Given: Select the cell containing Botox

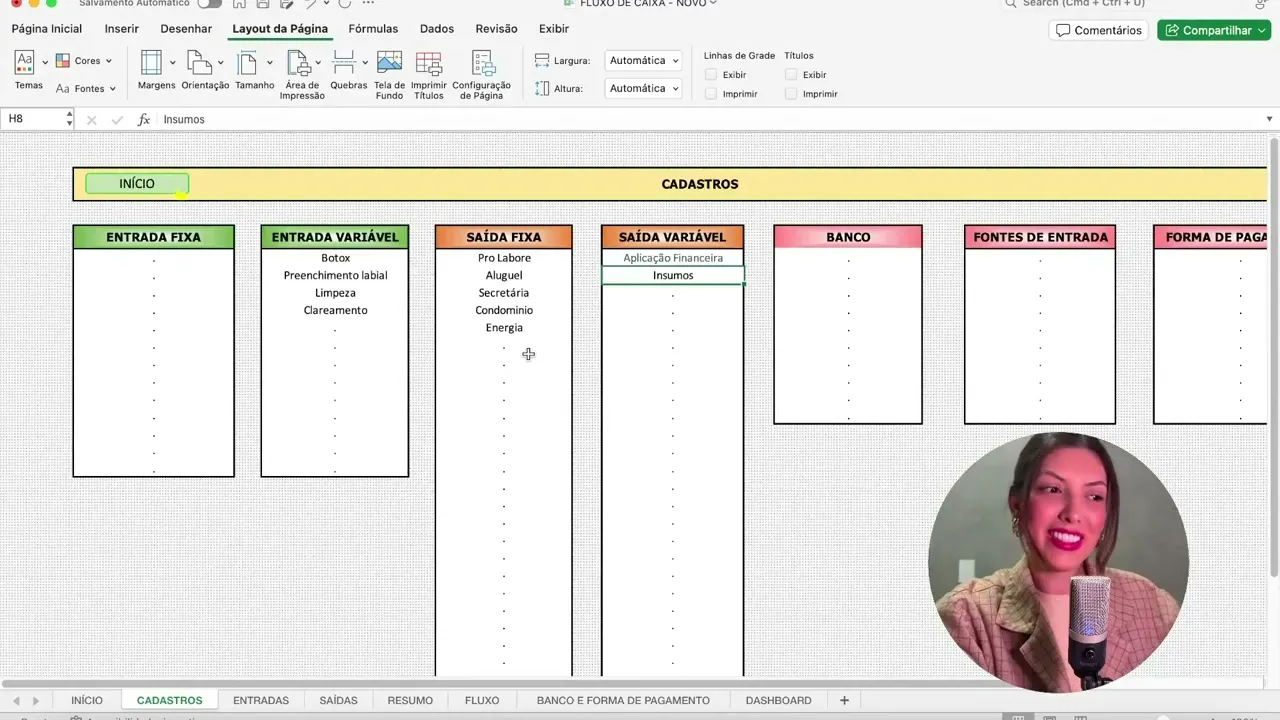Looking at the screenshot, I should tap(335, 258).
